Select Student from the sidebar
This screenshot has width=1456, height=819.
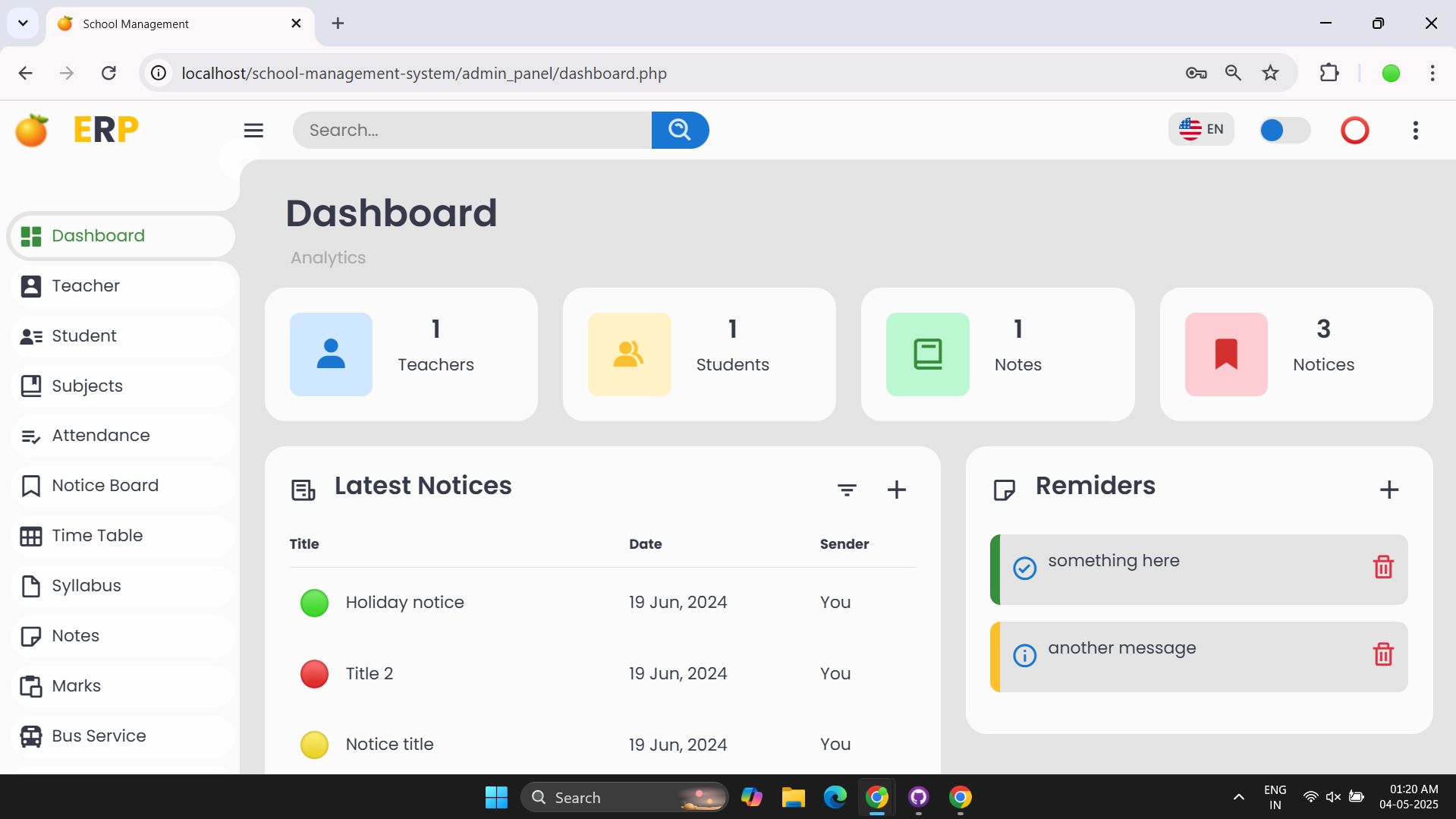121,336
